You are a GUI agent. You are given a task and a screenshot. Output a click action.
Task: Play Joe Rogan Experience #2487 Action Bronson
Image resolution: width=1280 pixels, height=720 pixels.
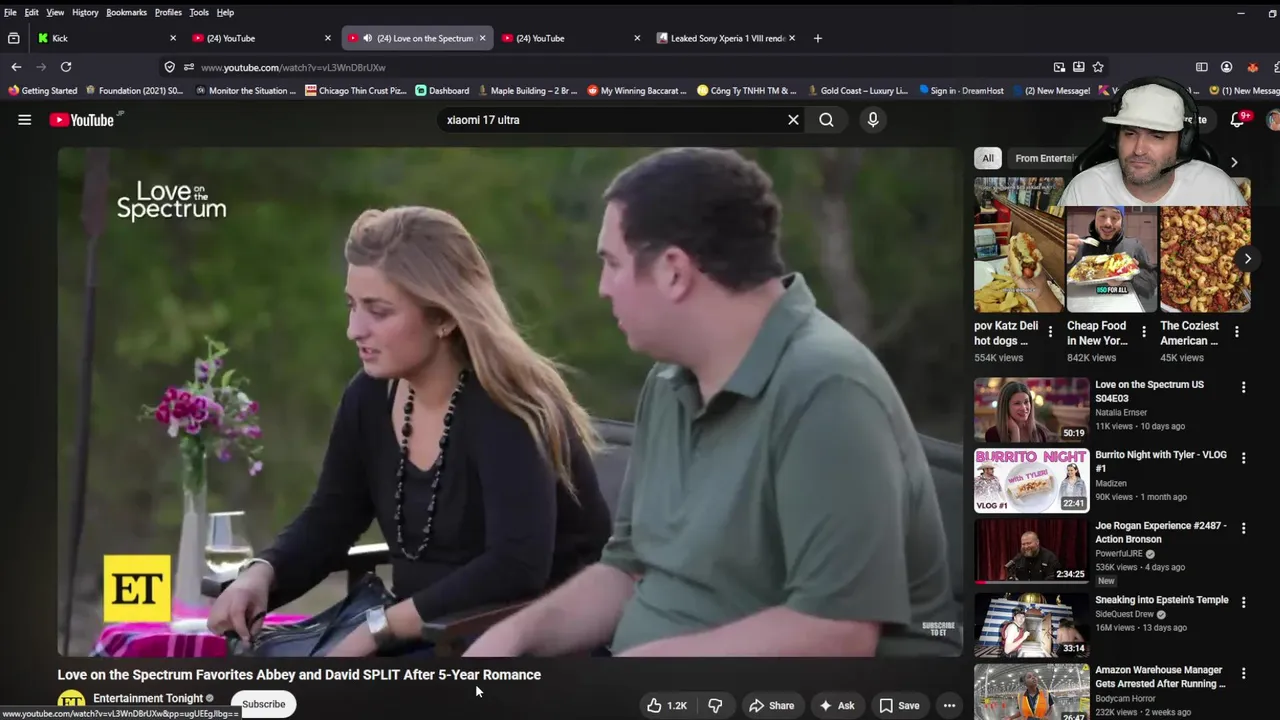tap(1031, 551)
